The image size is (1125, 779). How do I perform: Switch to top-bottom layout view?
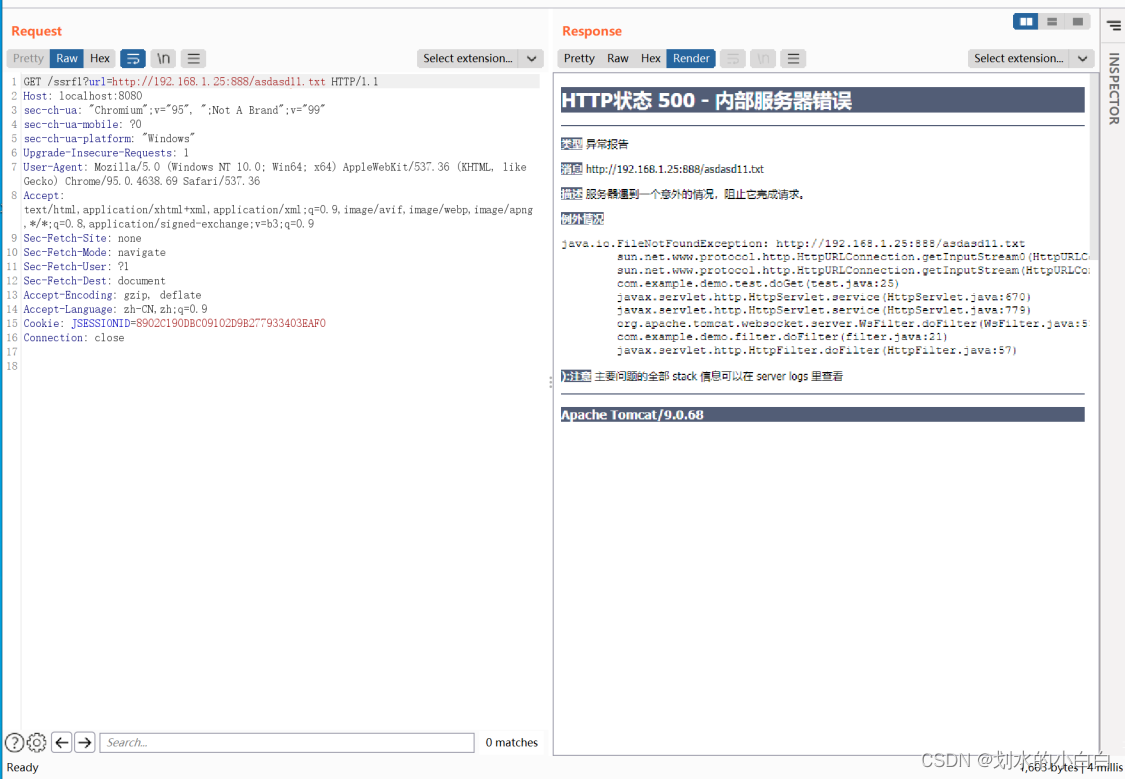(1052, 22)
